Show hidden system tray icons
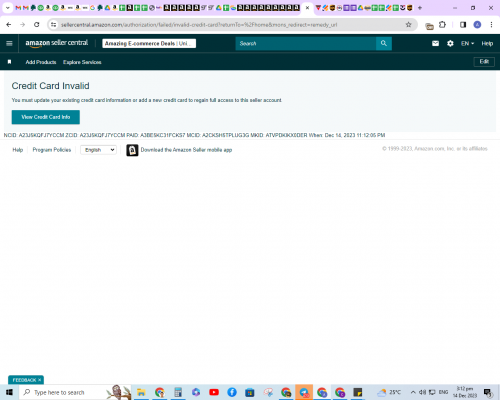Viewport: 500px width, 400px height. tap(413, 392)
